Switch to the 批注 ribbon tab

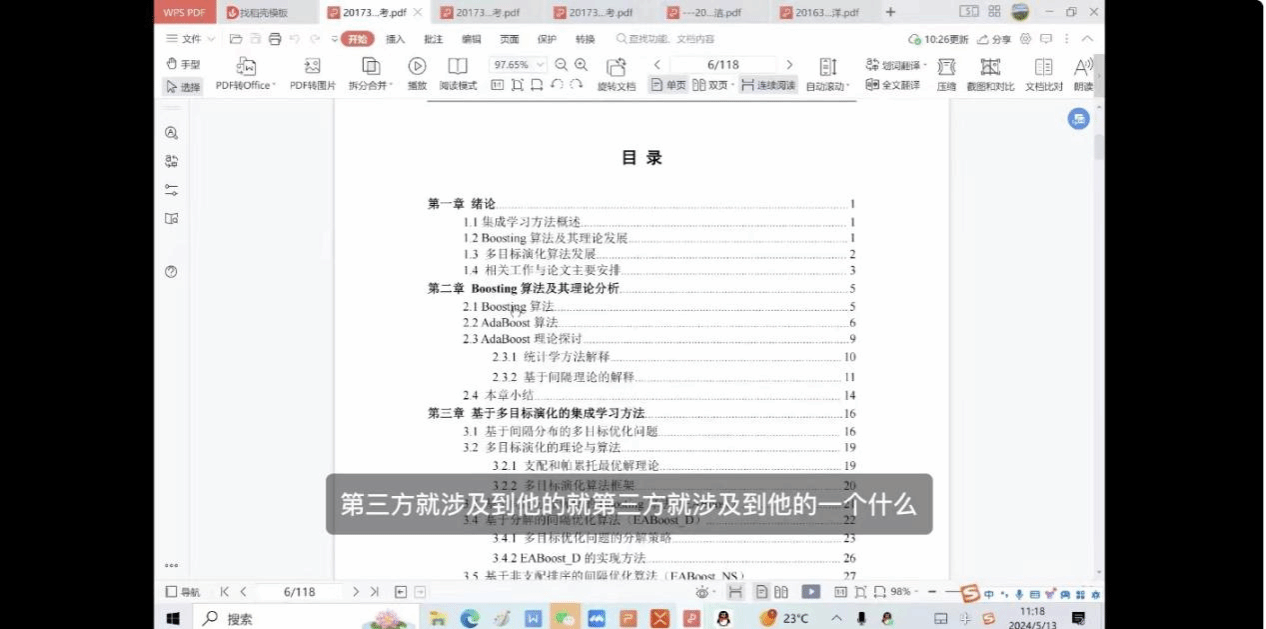point(433,39)
